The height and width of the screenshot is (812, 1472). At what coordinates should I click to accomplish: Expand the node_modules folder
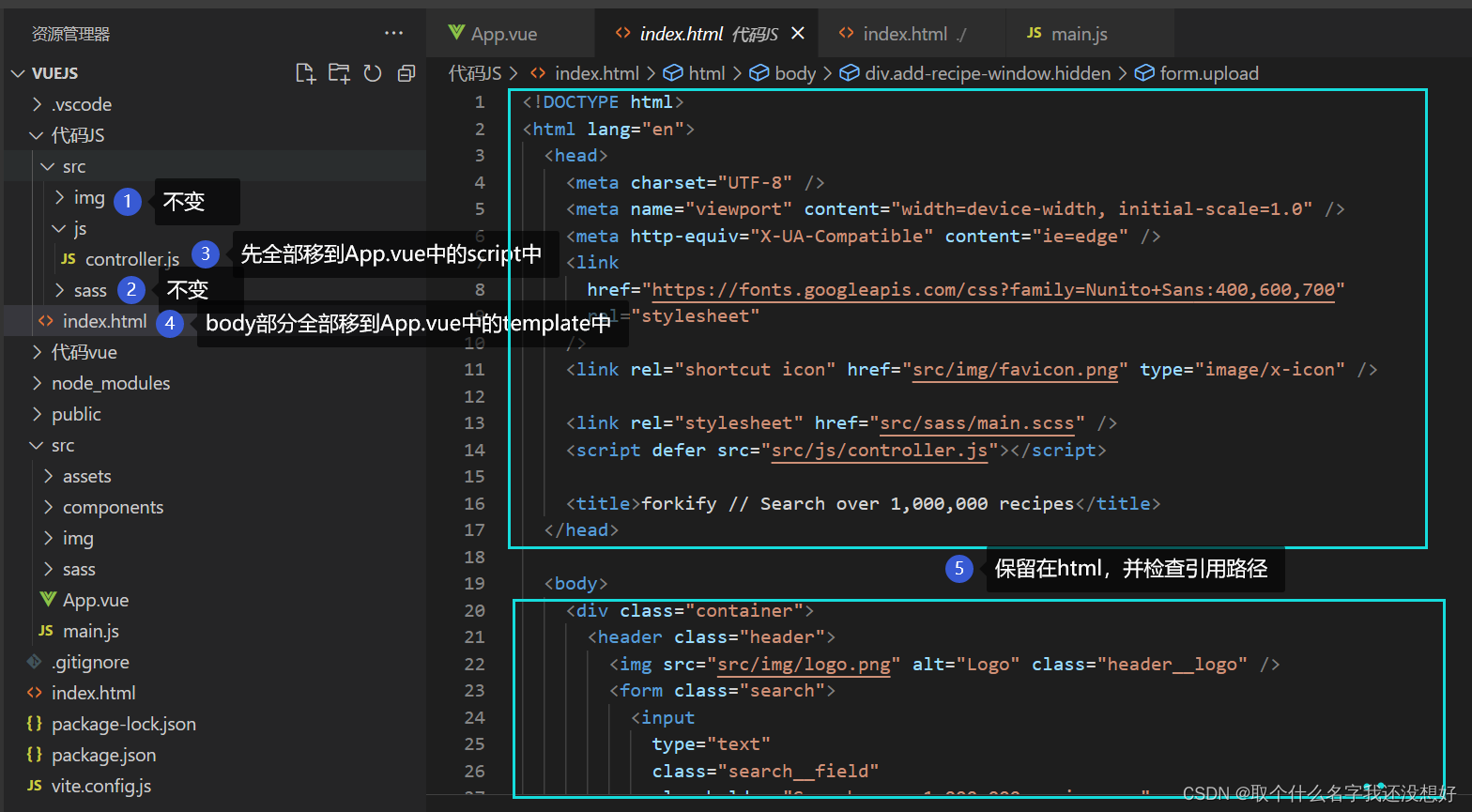tap(38, 383)
